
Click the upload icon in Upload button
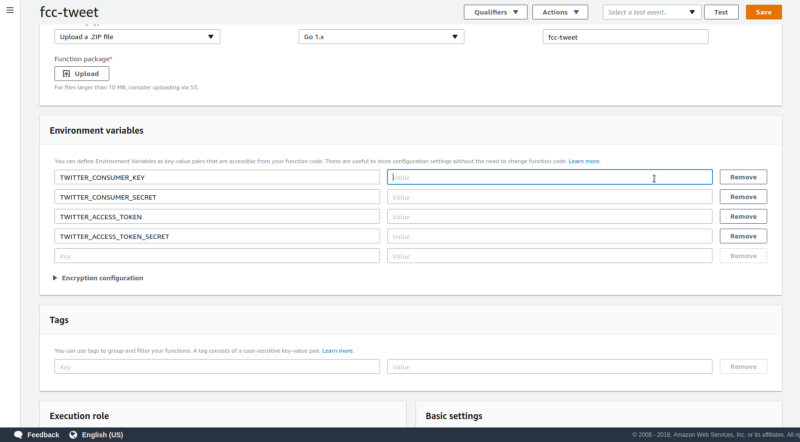click(x=66, y=73)
